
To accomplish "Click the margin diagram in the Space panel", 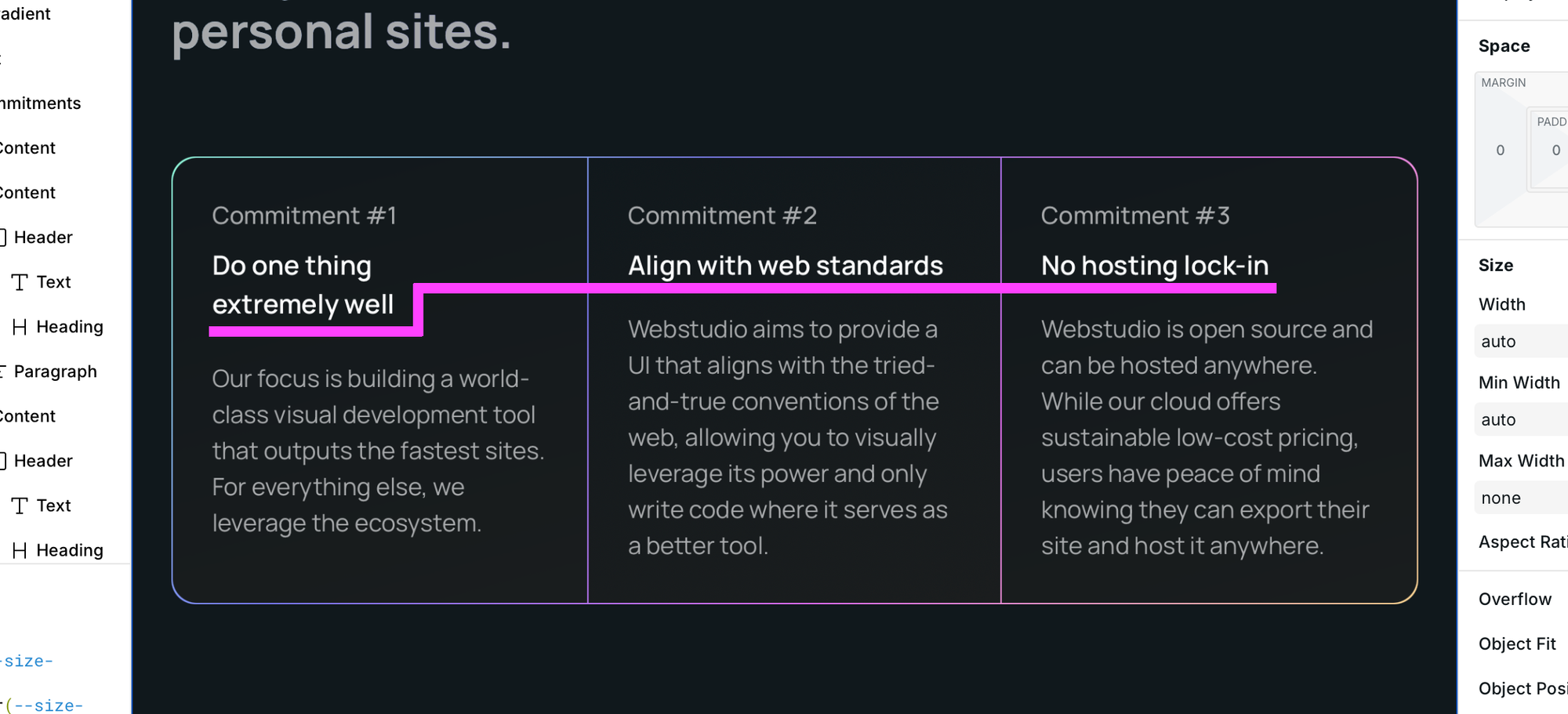I will (1500, 150).
